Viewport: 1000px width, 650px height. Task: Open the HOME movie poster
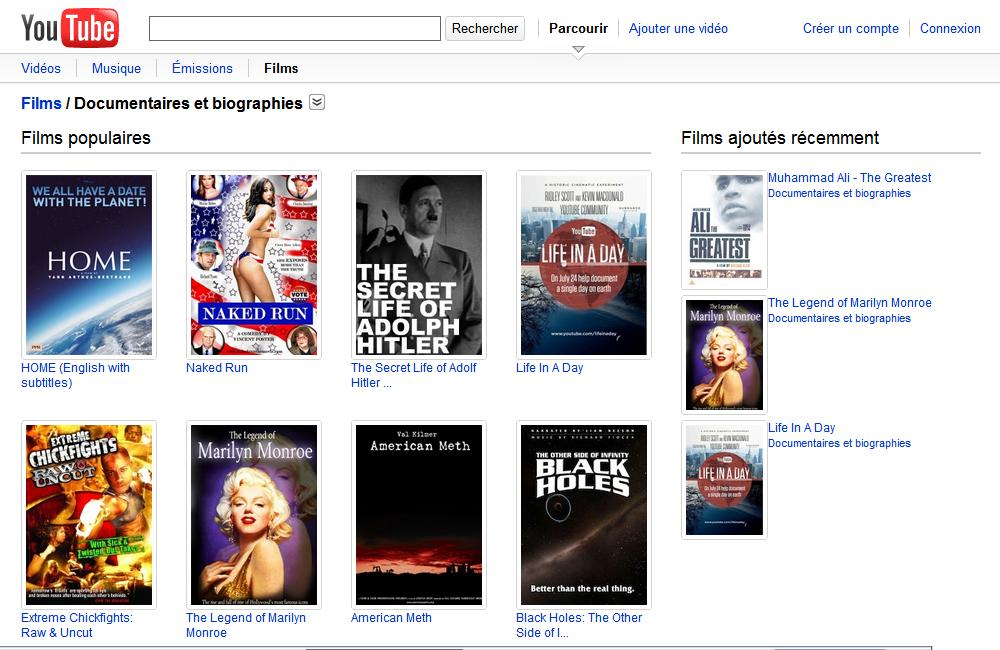click(89, 265)
